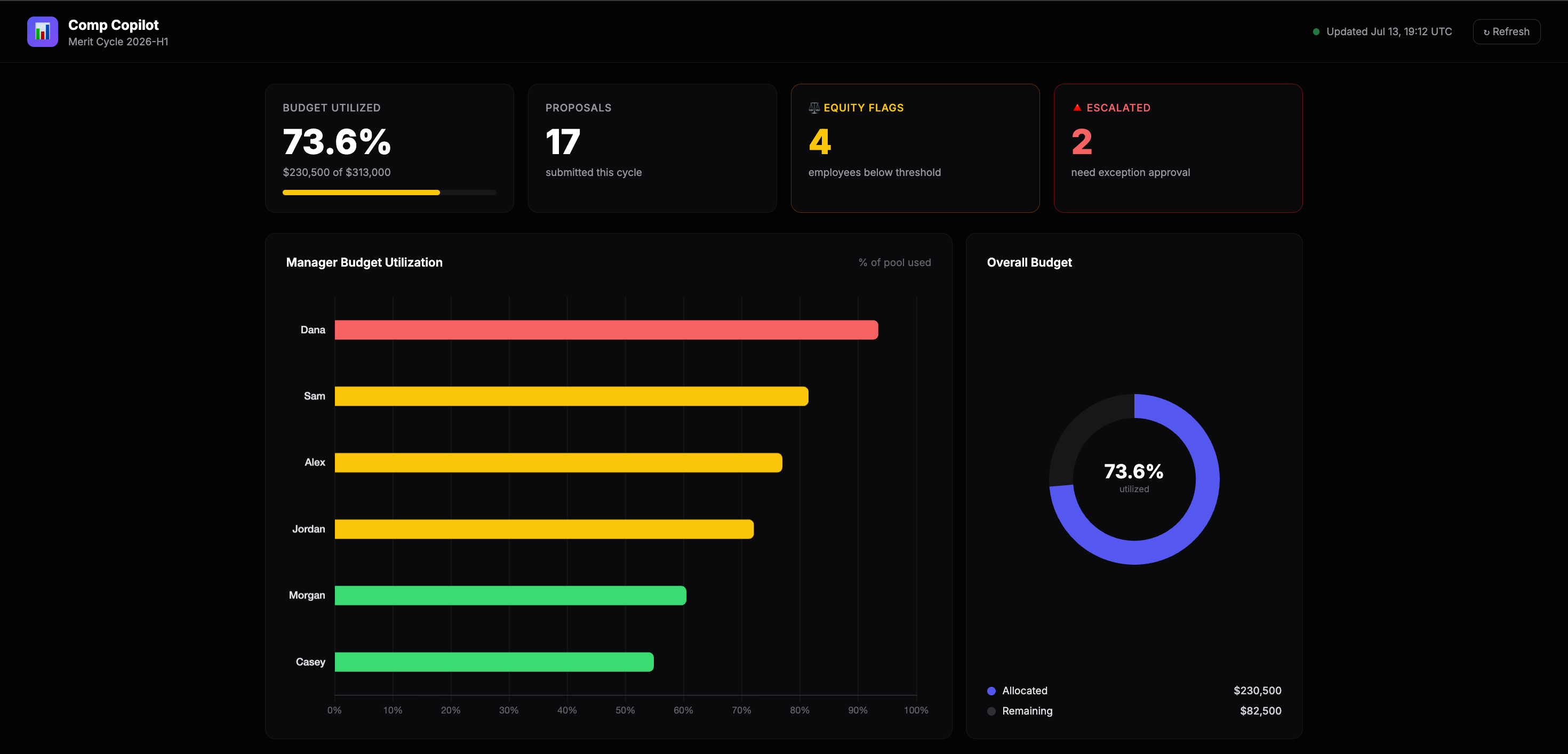Click the "Comp Copilot" title text

pyautogui.click(x=113, y=25)
